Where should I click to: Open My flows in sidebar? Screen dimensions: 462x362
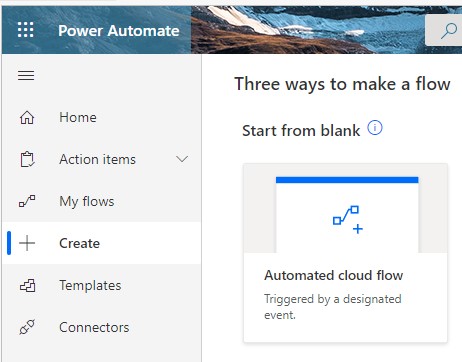[102, 201]
